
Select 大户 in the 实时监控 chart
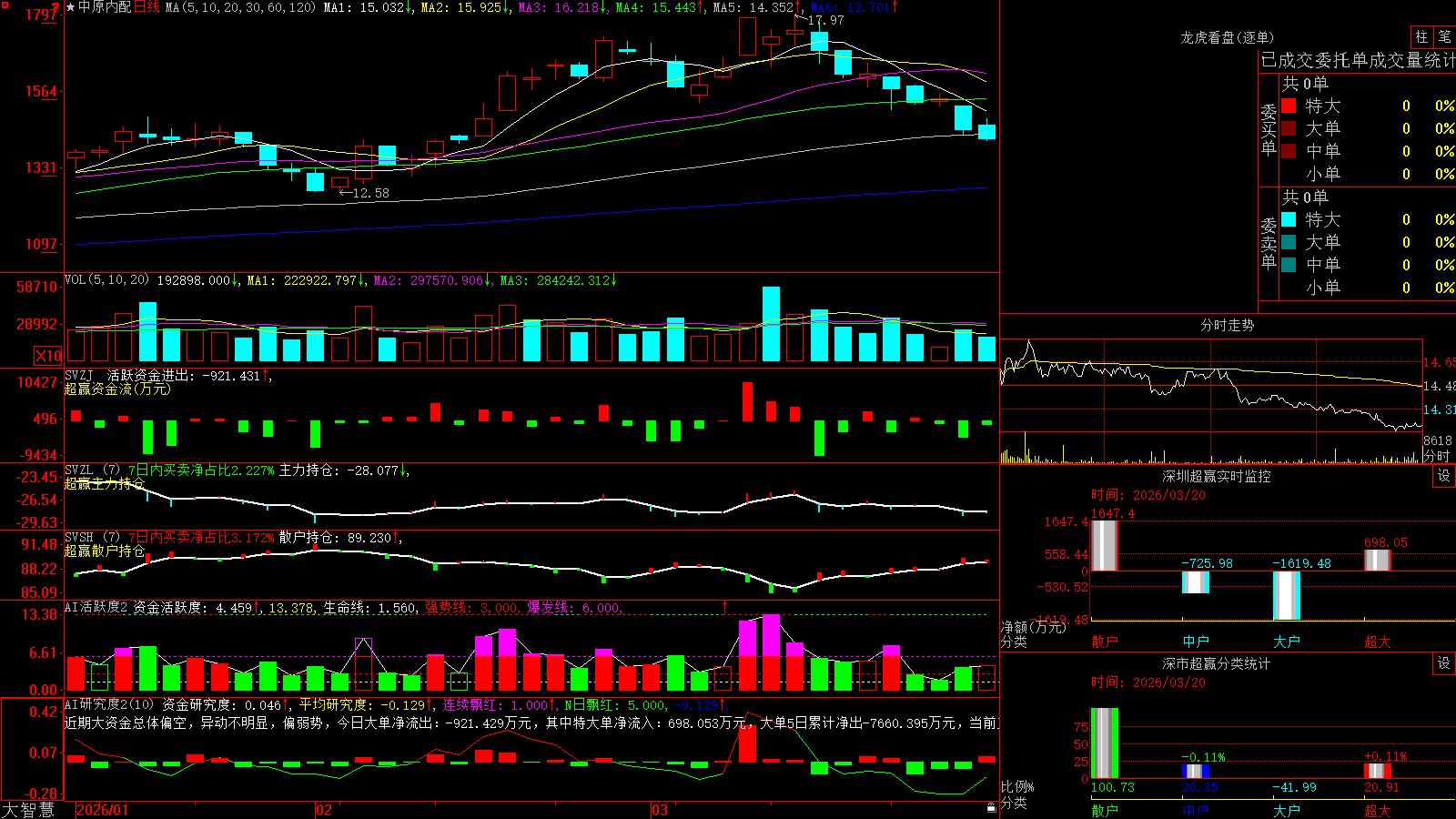(1287, 642)
